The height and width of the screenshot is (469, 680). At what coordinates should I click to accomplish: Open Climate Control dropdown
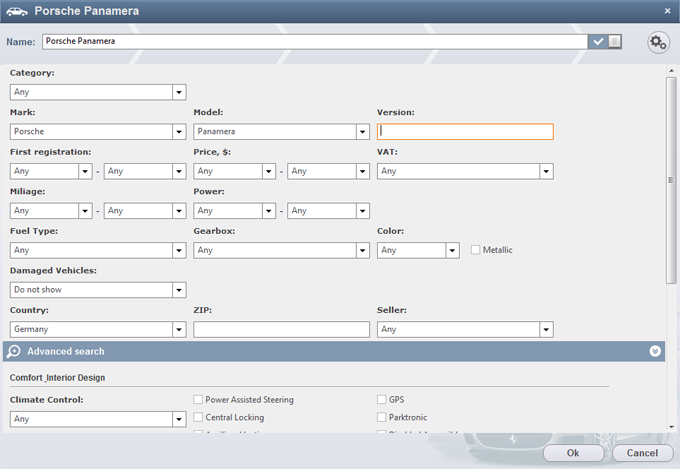click(98, 419)
